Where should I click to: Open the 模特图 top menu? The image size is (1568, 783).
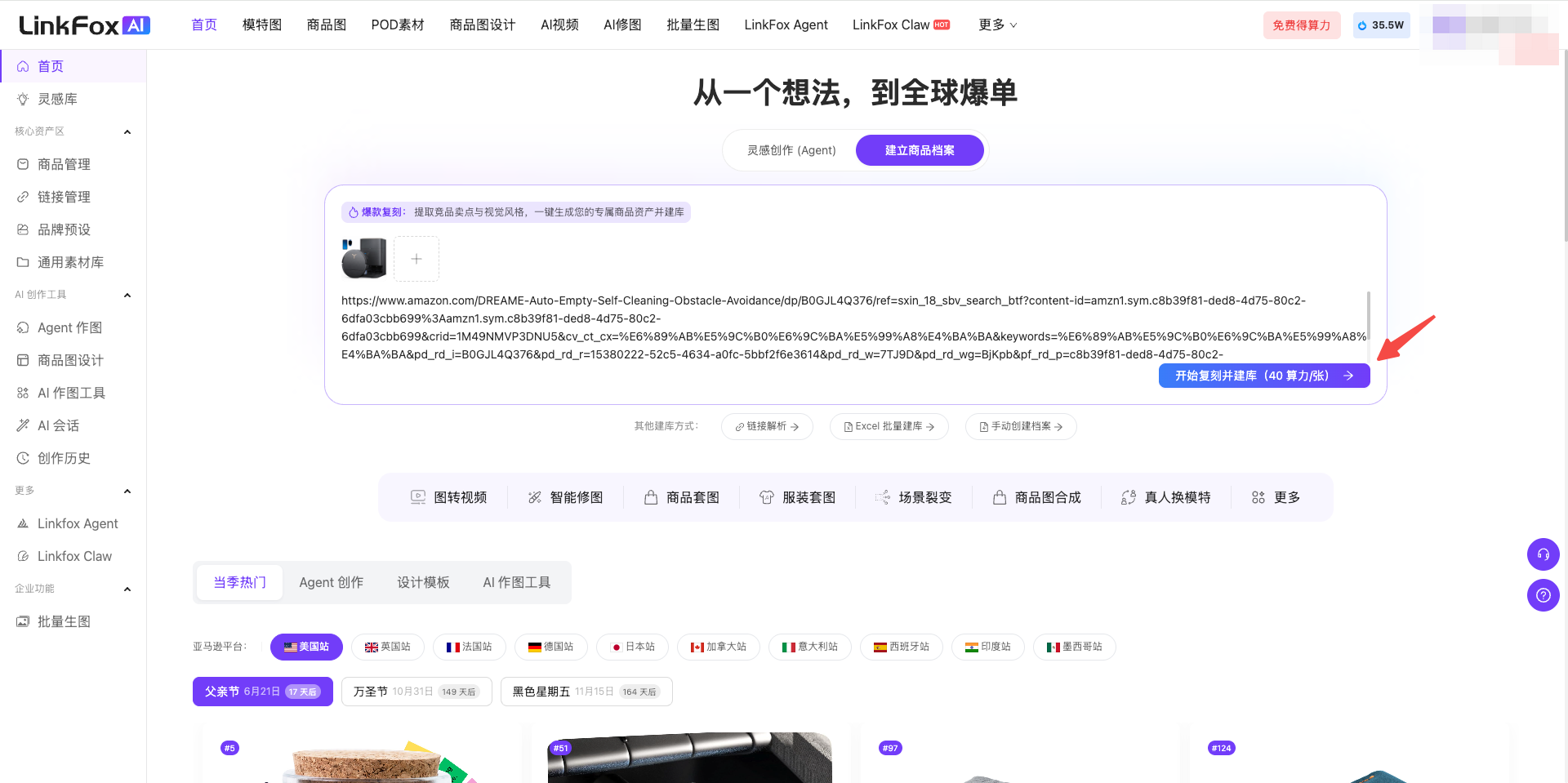(x=262, y=25)
